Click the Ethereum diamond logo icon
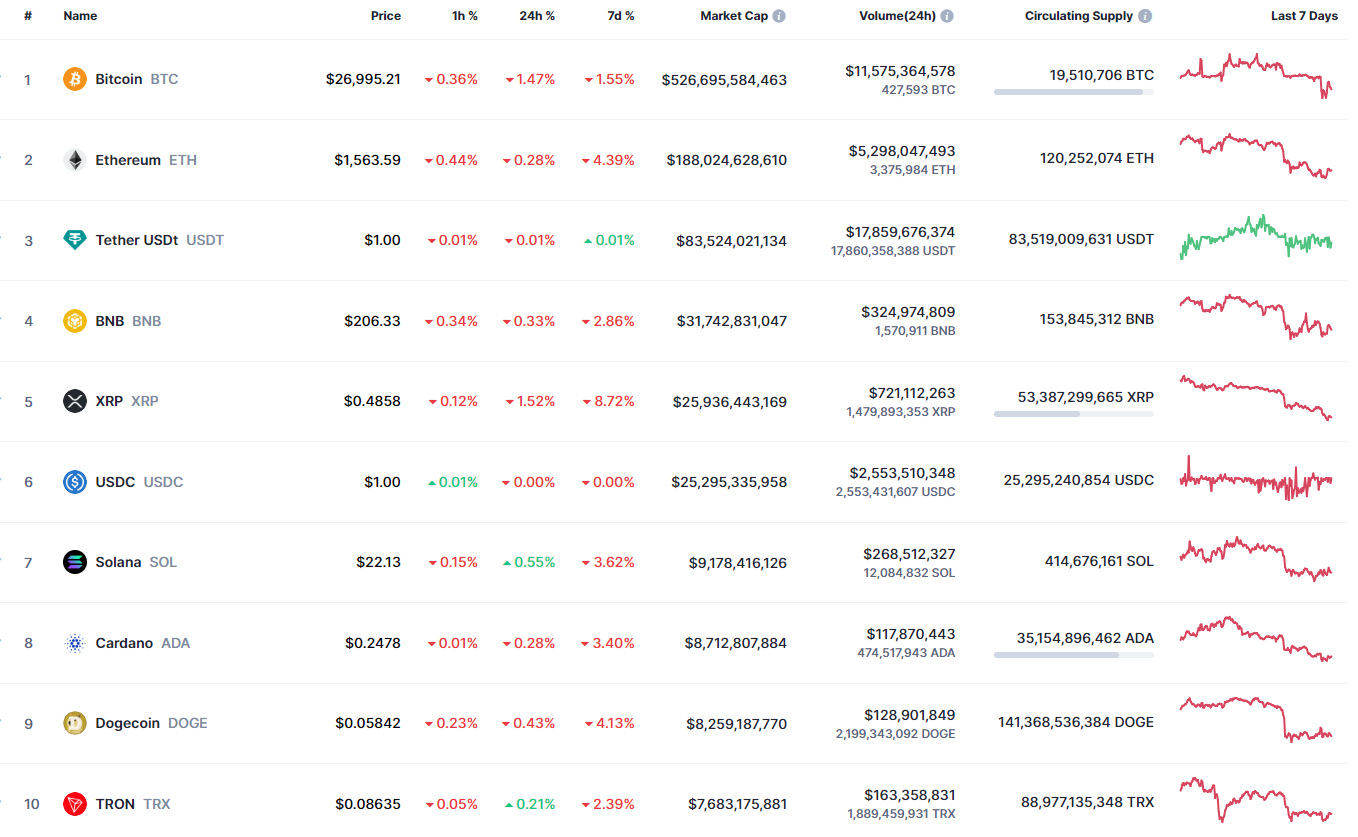 click(75, 160)
